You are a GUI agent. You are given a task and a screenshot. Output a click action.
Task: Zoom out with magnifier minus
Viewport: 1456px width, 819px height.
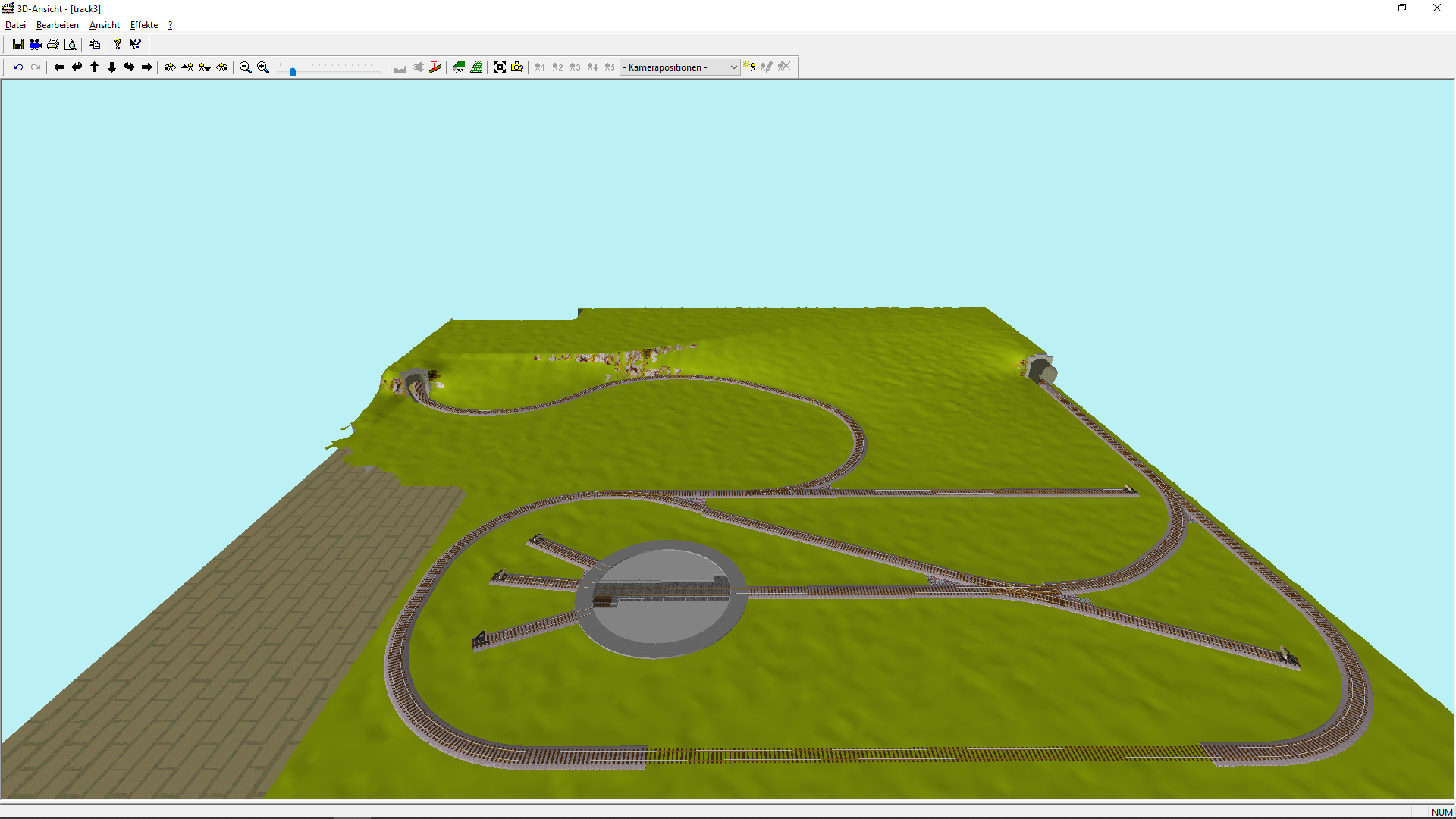[246, 67]
